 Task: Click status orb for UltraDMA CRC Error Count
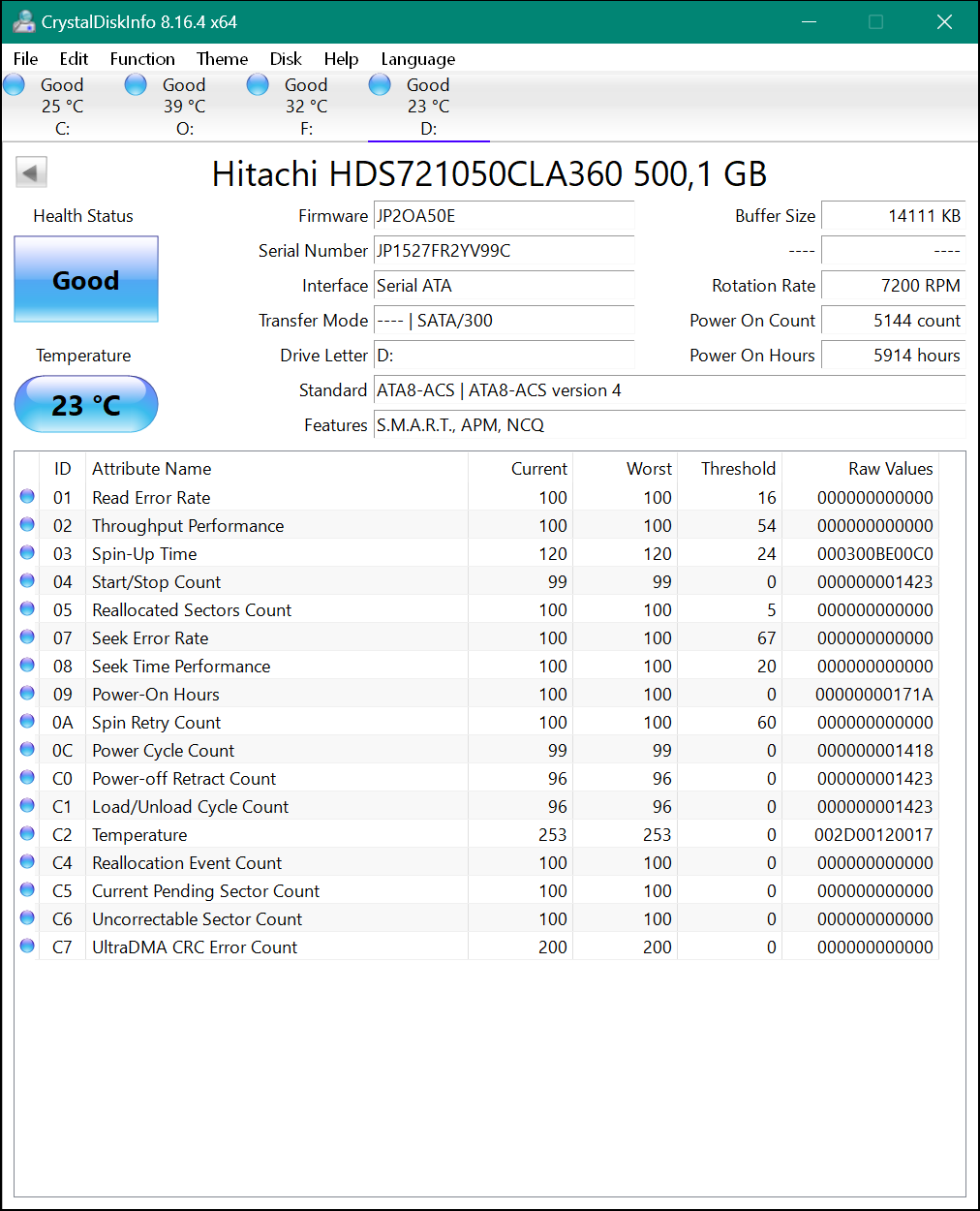27,947
